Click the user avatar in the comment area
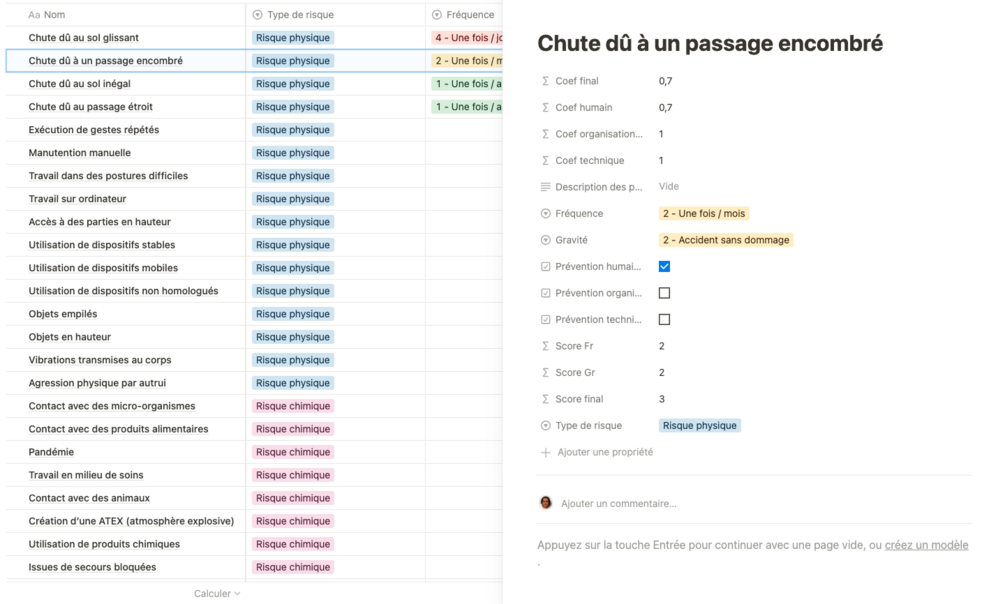 coord(546,503)
